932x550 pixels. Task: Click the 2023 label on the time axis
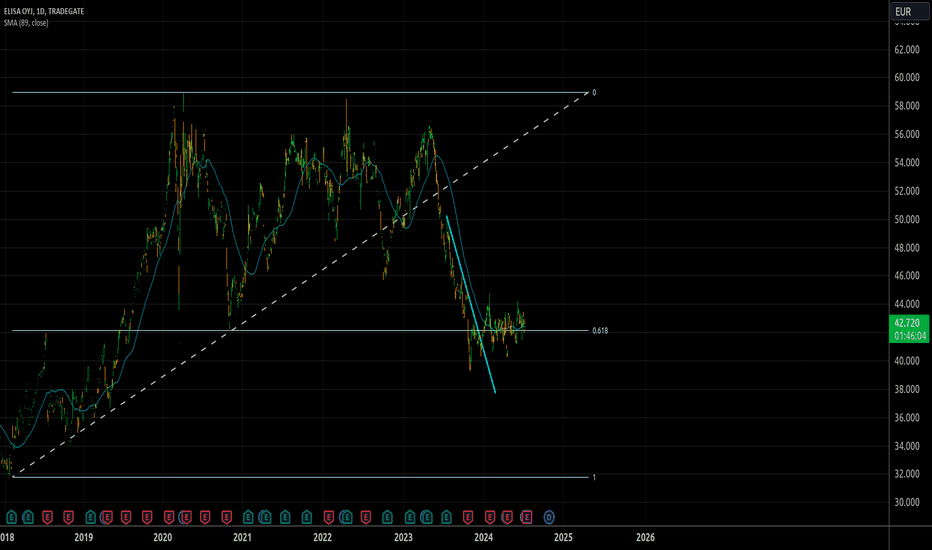tap(403, 538)
